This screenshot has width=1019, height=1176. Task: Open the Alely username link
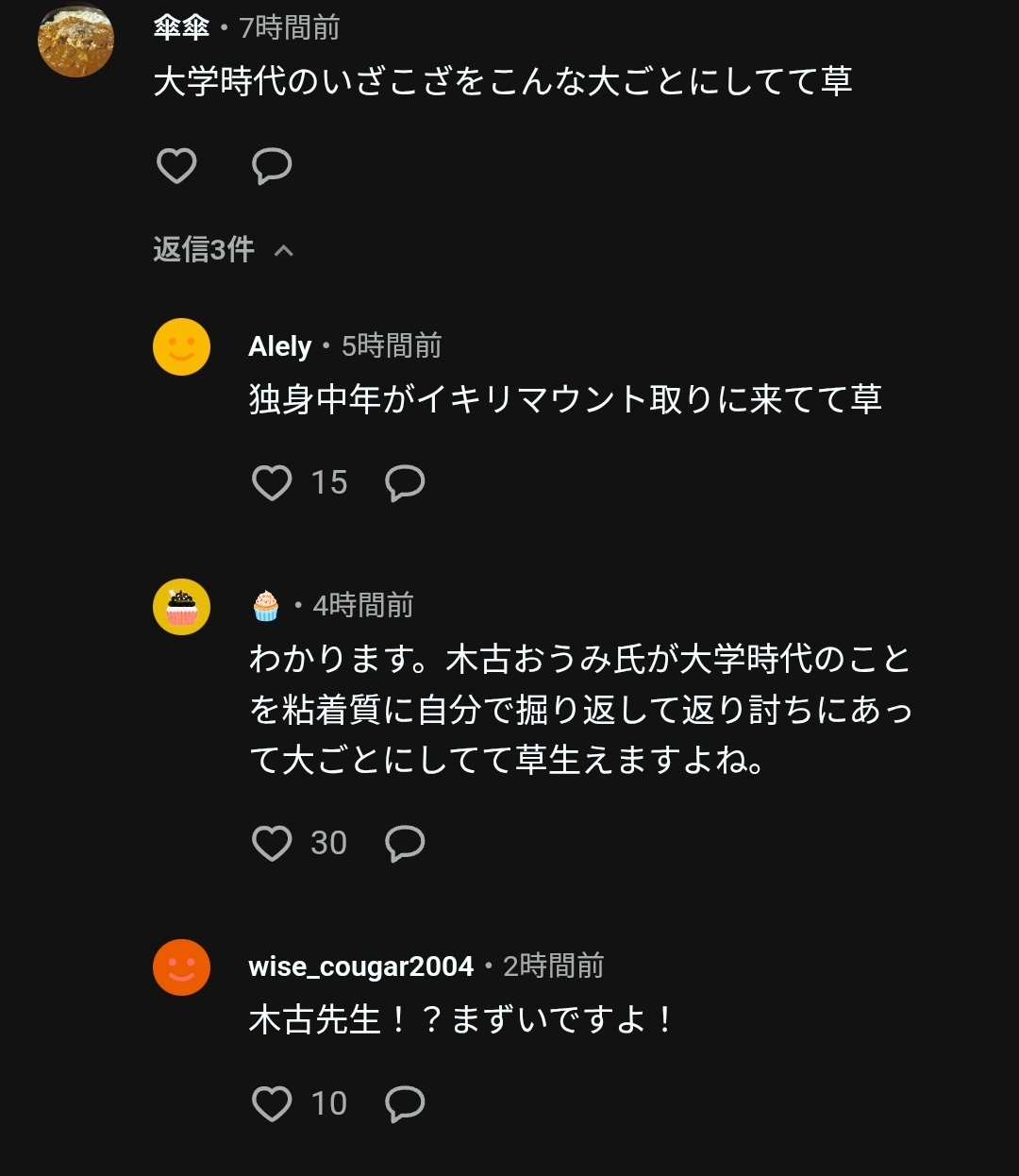pos(279,346)
